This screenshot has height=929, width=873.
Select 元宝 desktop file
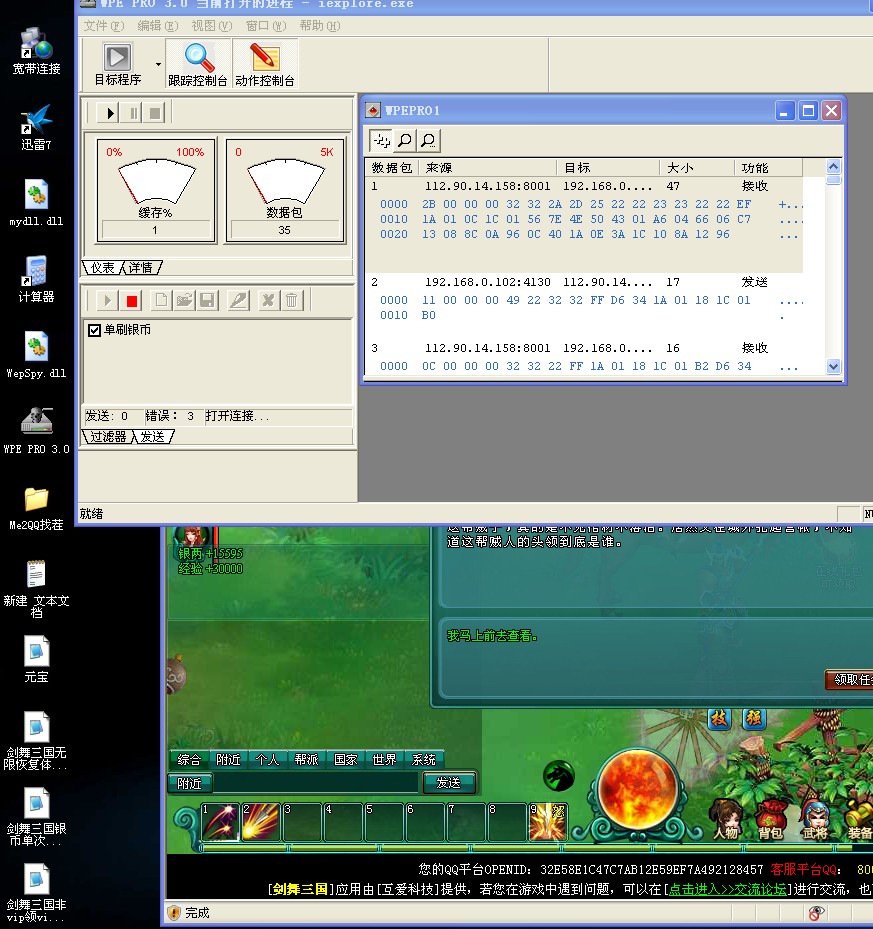36,659
